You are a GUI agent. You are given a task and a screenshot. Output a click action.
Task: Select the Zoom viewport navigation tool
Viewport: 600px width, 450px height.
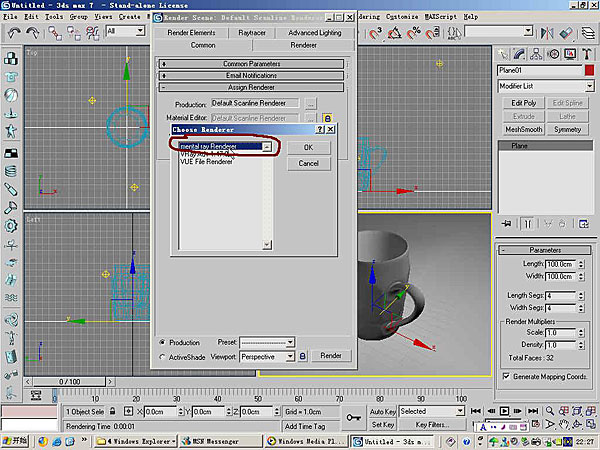(550, 411)
